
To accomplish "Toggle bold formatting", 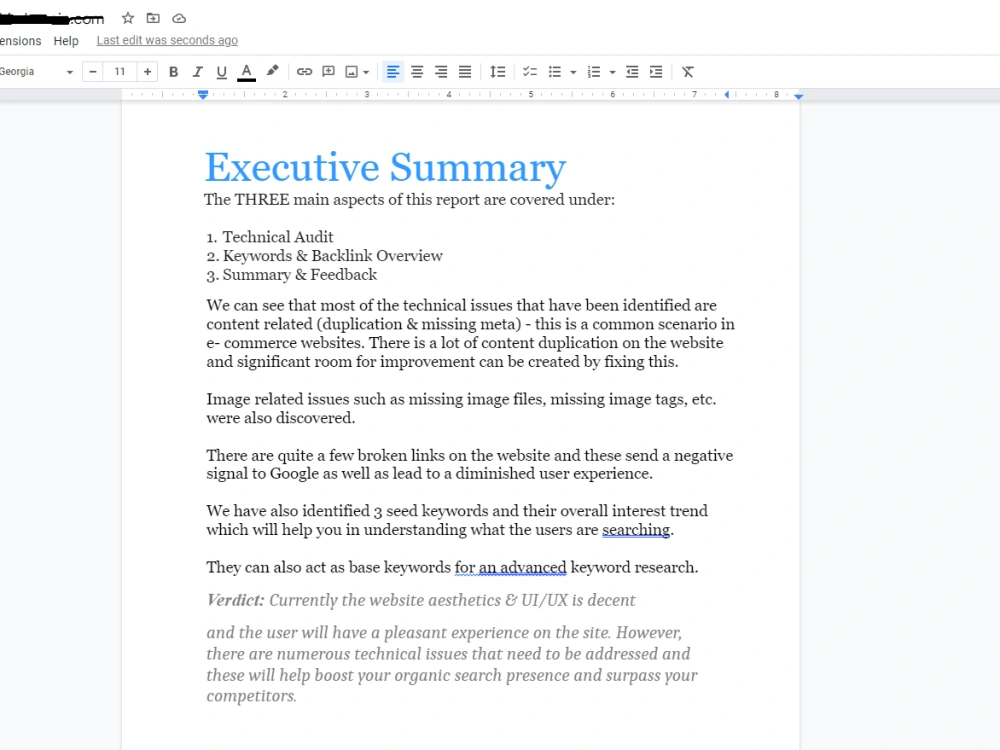I will (x=173, y=72).
